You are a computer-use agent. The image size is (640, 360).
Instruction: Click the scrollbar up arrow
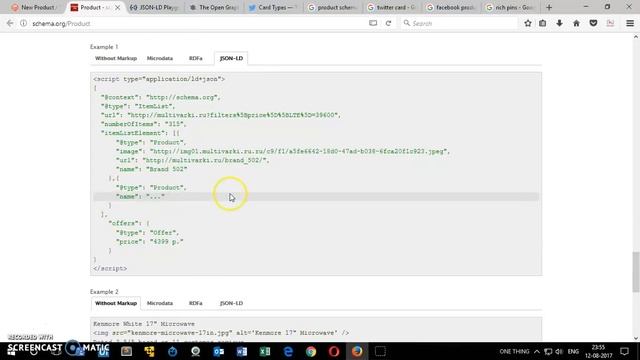636,37
